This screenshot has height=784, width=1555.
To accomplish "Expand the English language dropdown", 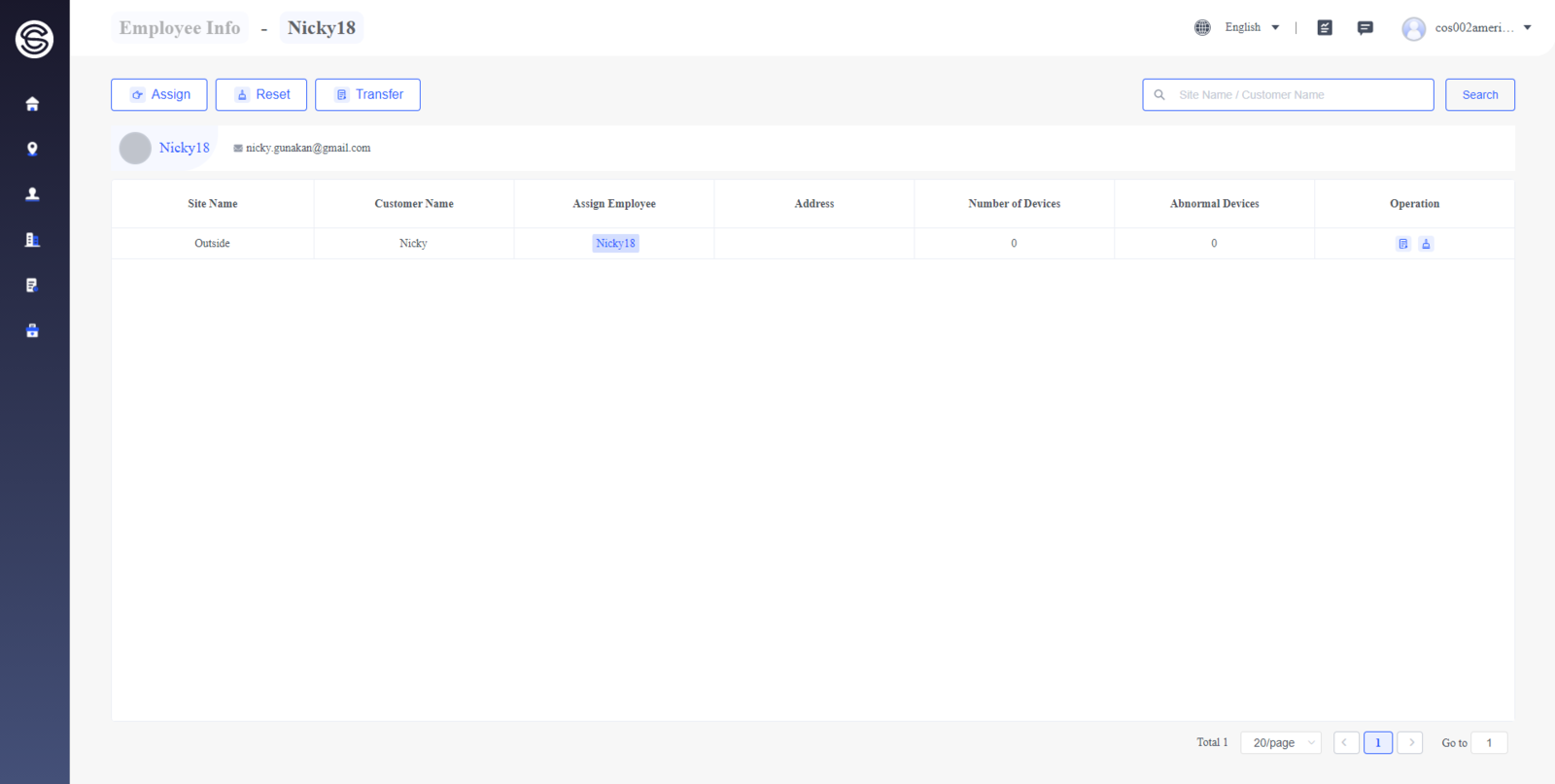I will [1252, 27].
